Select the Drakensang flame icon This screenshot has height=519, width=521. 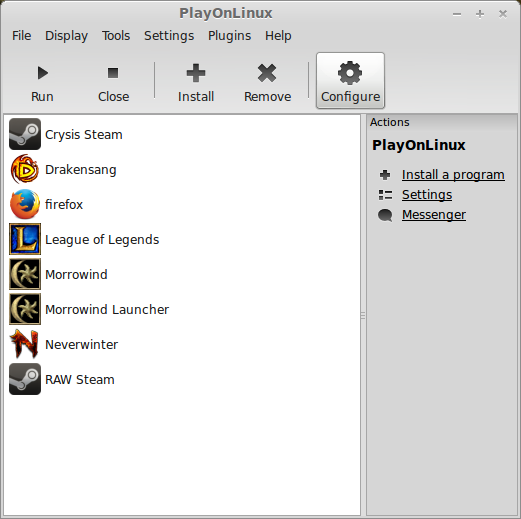click(25, 169)
